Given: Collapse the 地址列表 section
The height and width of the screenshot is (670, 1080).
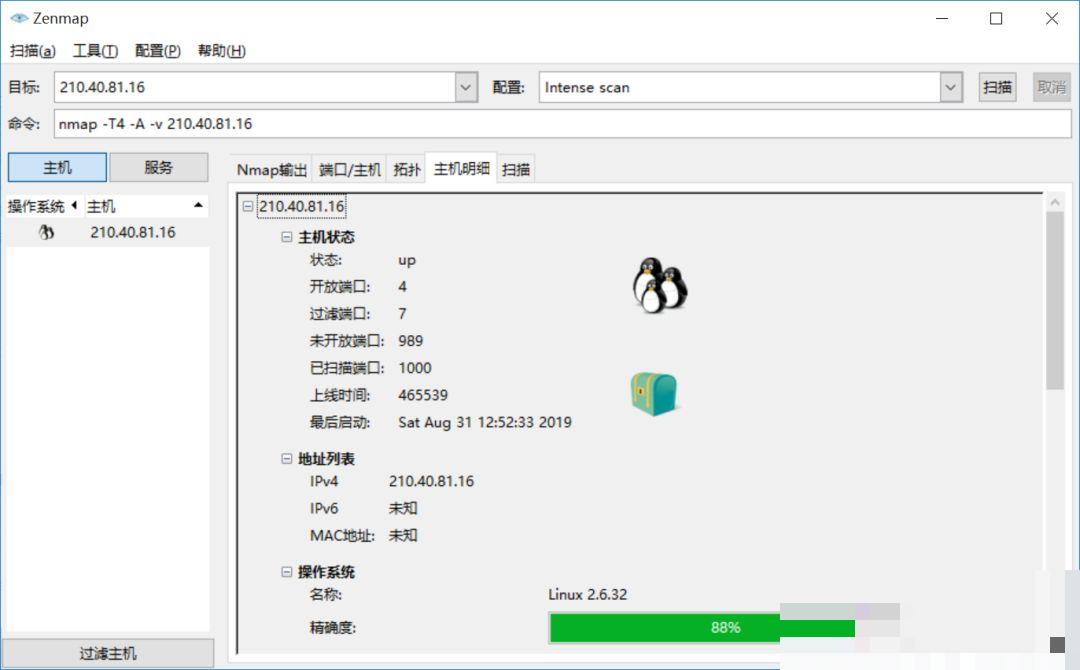Looking at the screenshot, I should [287, 459].
